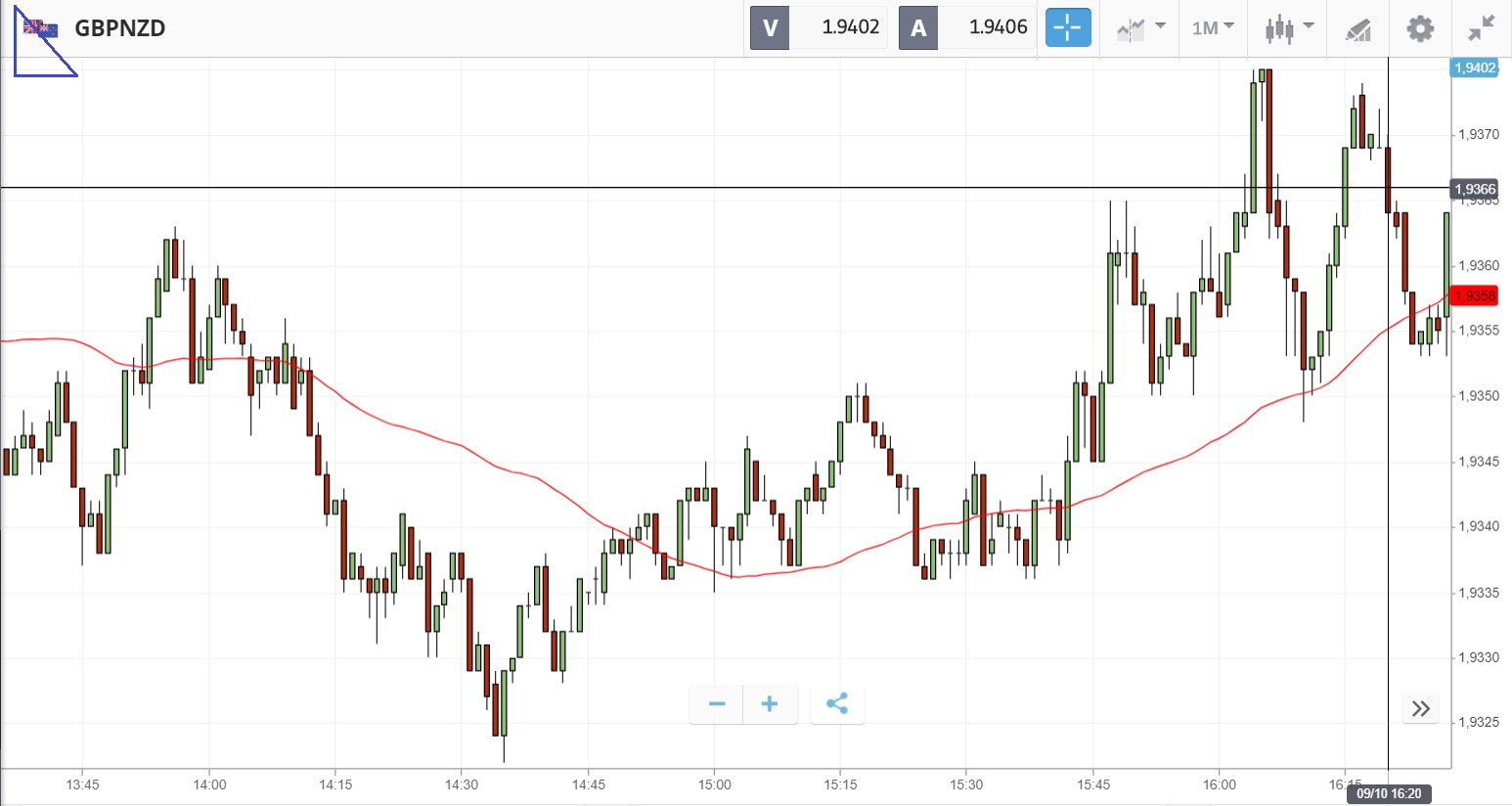Share the chart via share icon
The height and width of the screenshot is (806, 1512).
[x=837, y=704]
